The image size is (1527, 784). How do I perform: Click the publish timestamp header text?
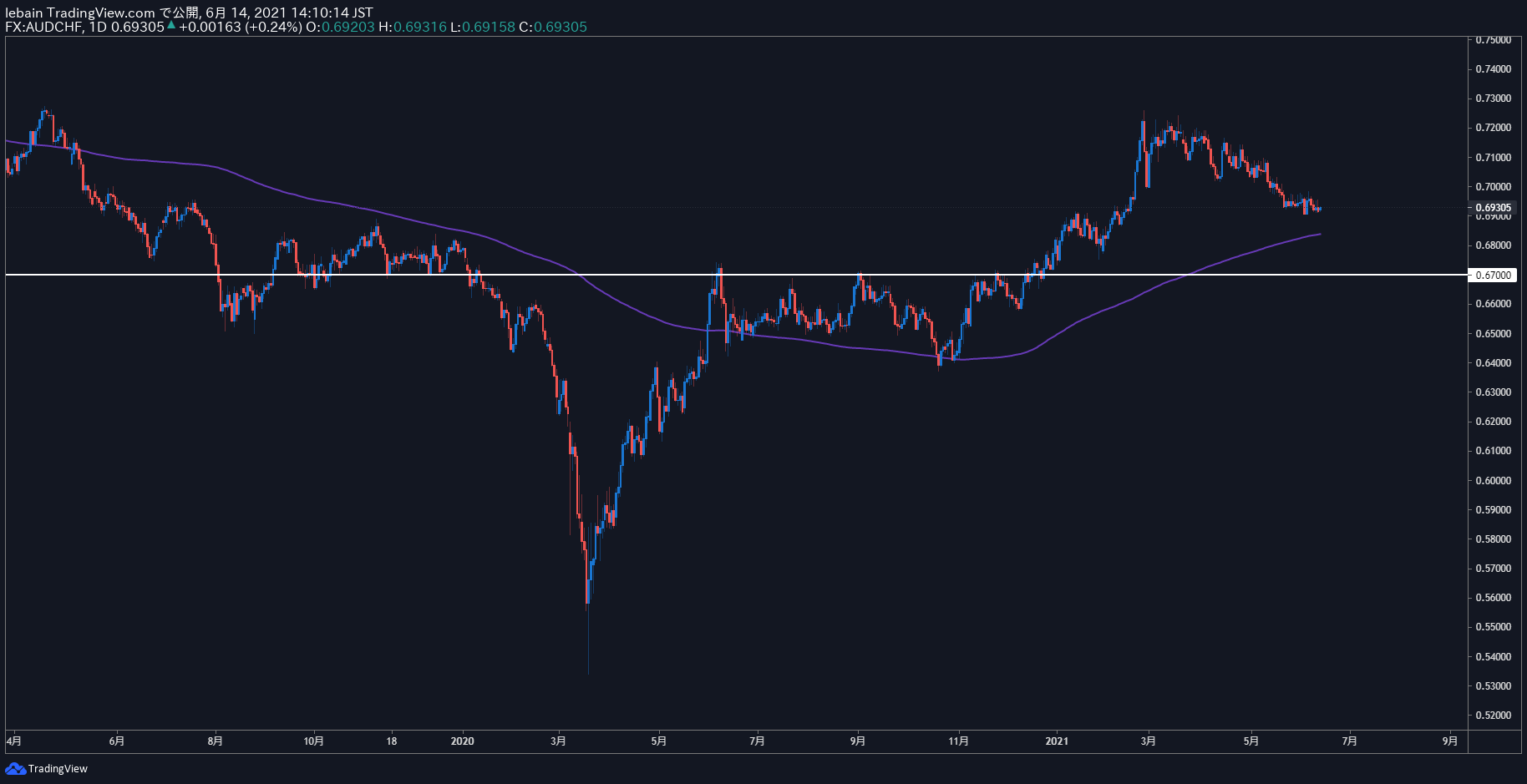click(190, 13)
